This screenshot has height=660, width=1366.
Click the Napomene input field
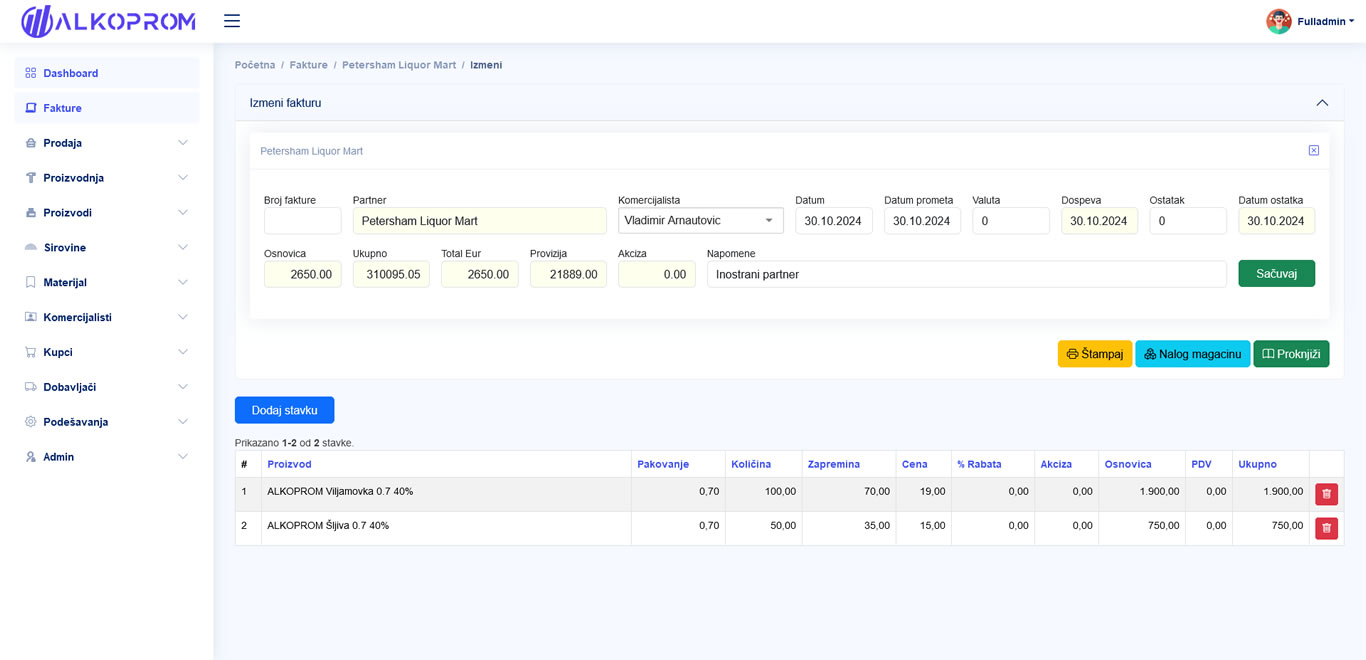tap(966, 274)
